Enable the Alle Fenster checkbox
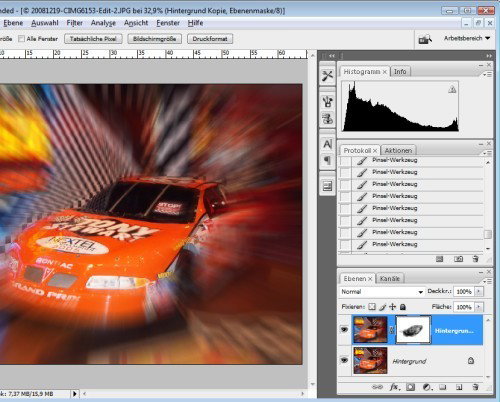The height and width of the screenshot is (402, 500). pos(21,39)
